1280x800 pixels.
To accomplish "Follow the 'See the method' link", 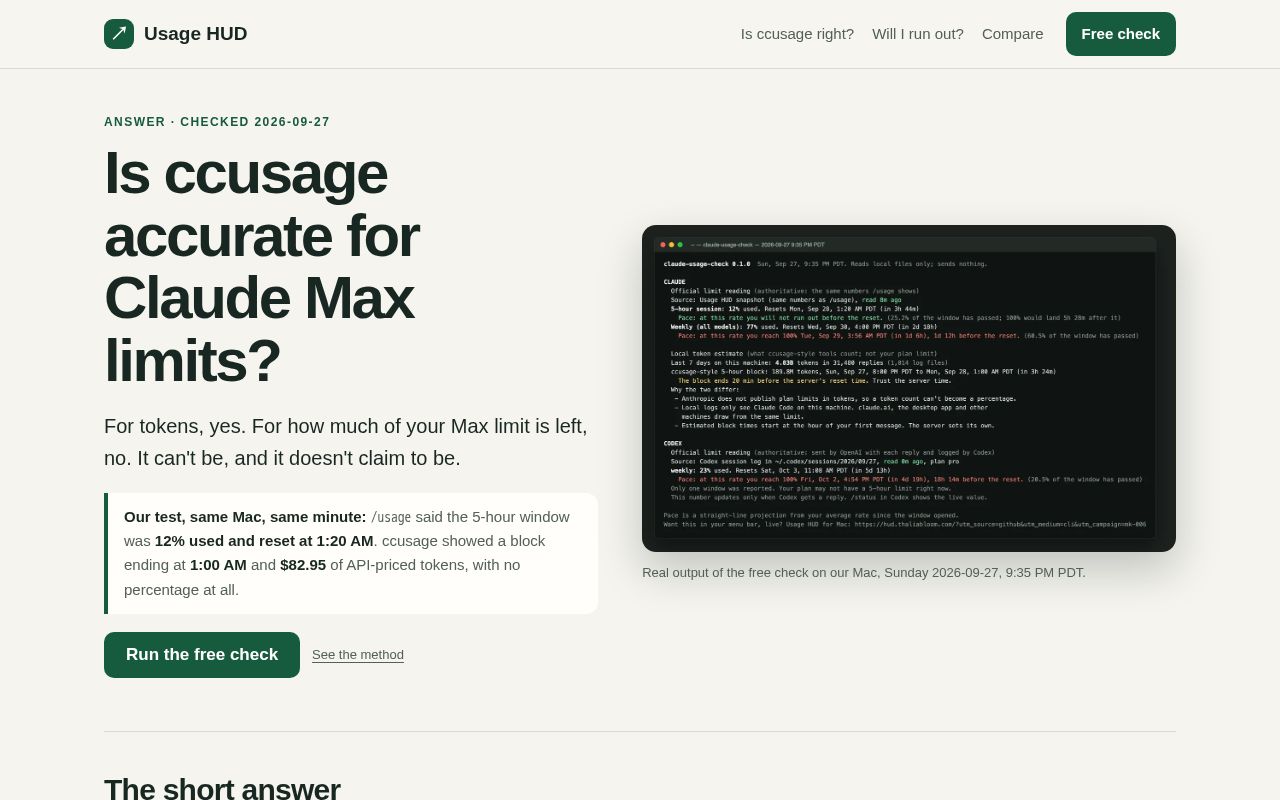I will click(x=358, y=655).
